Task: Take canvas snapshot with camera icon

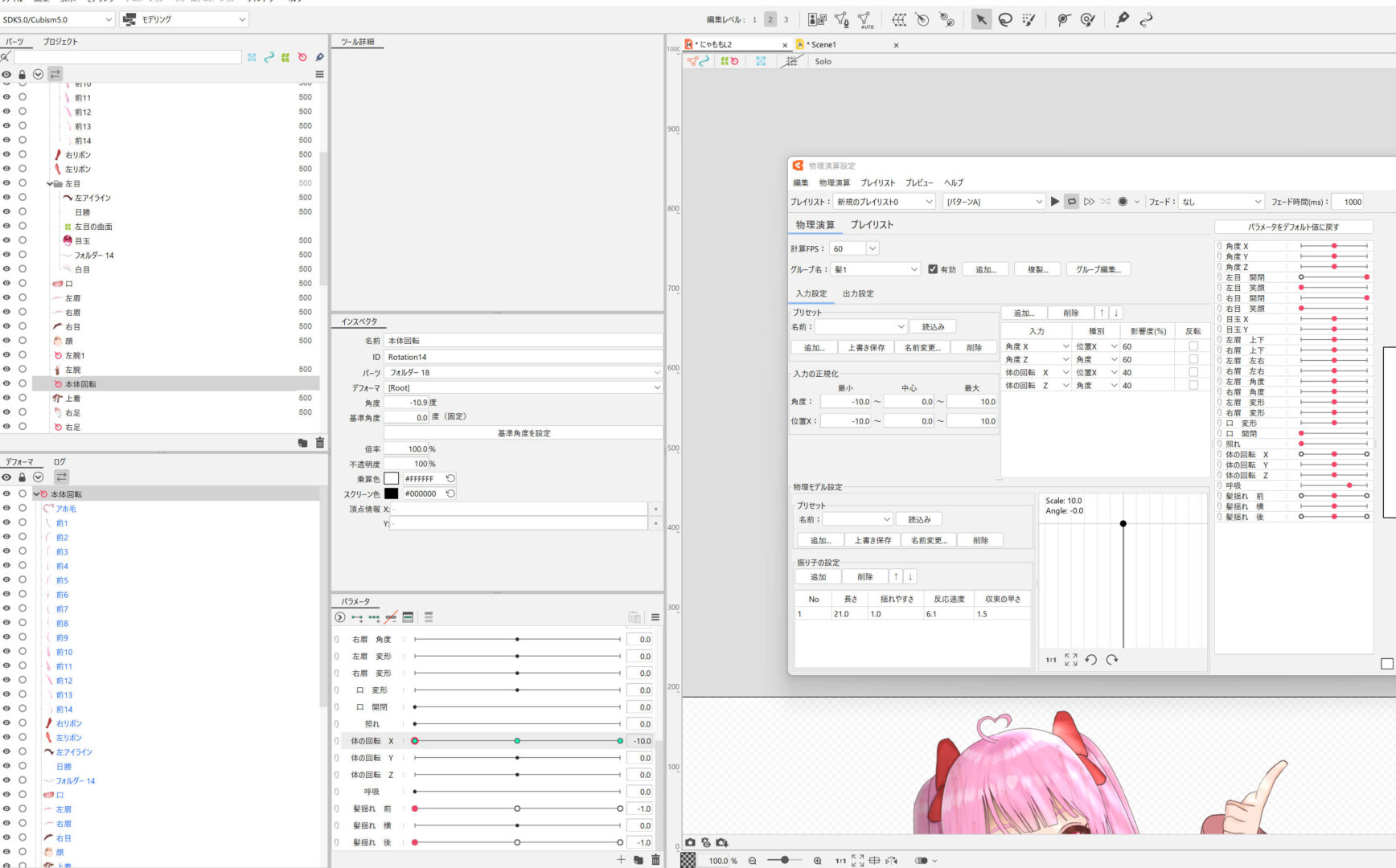Action: [690, 842]
